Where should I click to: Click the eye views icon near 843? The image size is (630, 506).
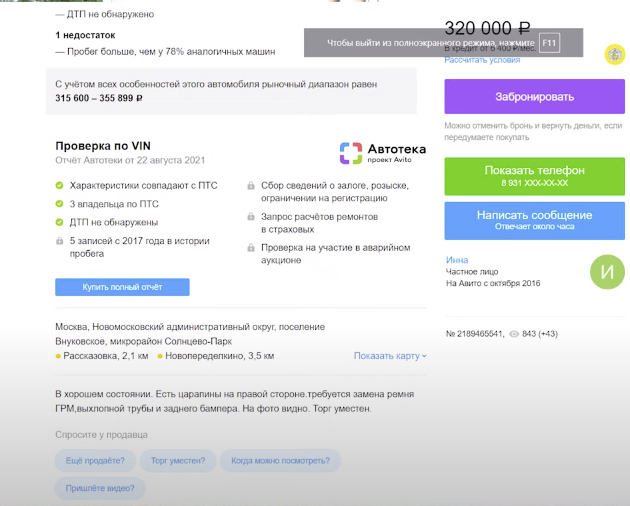[514, 334]
